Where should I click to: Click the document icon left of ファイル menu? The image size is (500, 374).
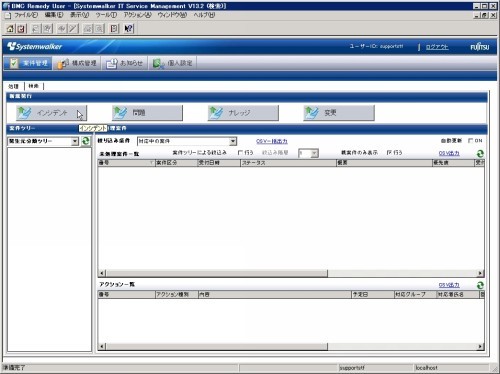8,15
